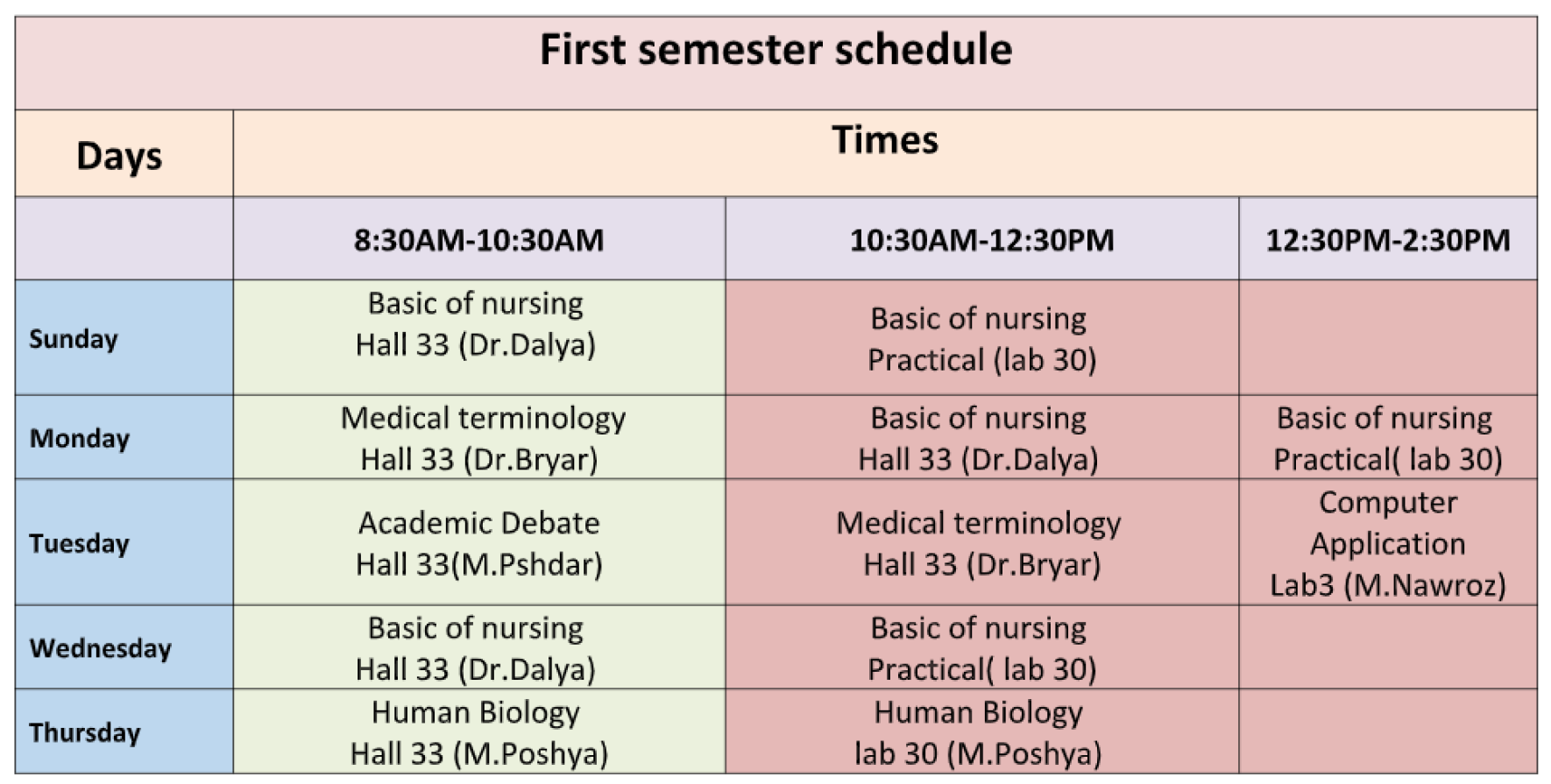
Task: Select the Days header cell
Action: [124, 153]
